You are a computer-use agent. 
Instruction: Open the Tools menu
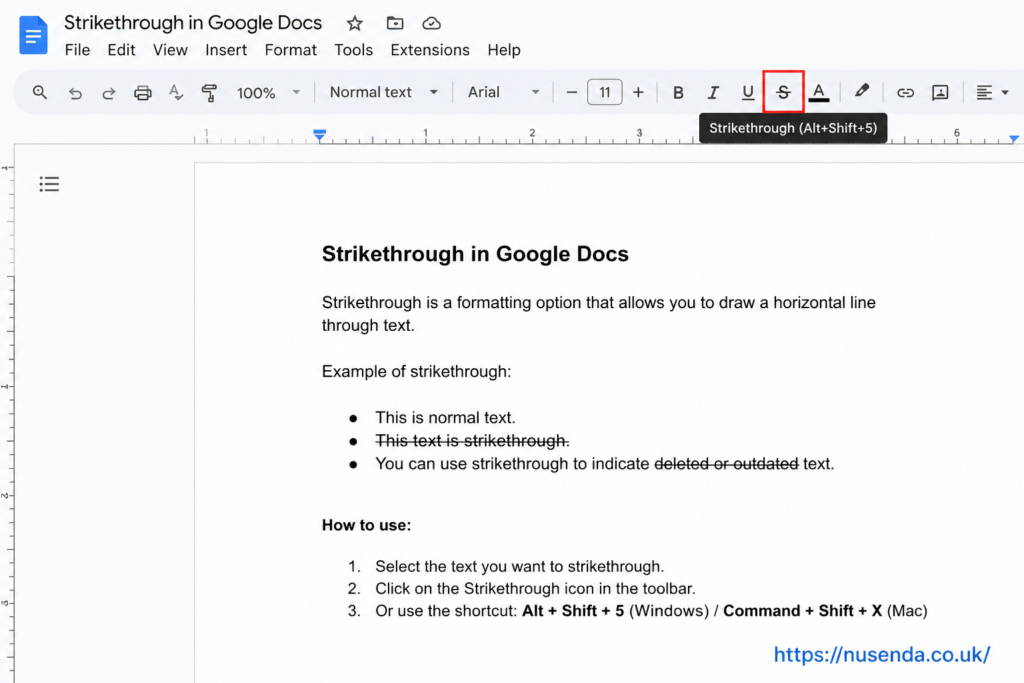[353, 50]
